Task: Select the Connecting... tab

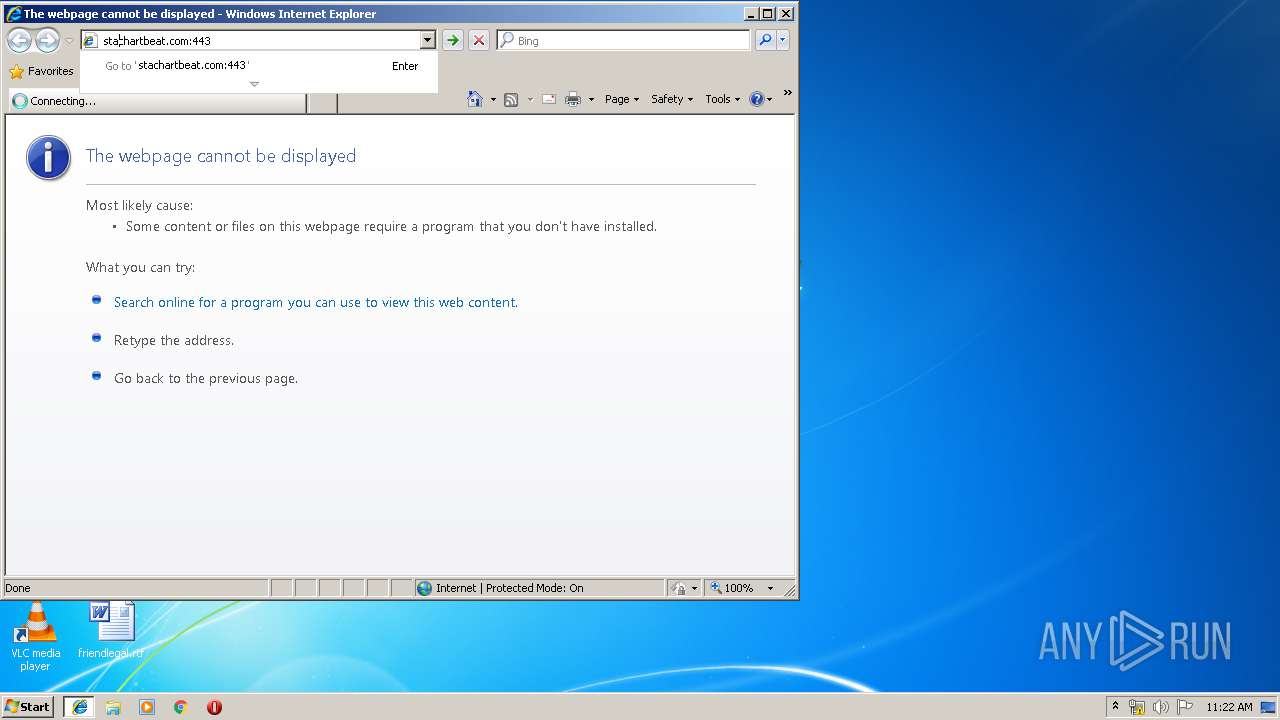Action: (157, 101)
